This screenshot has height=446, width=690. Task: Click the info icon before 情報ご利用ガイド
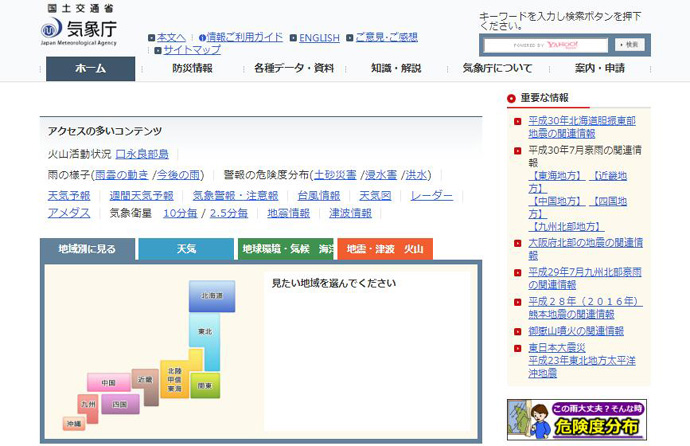tap(202, 38)
